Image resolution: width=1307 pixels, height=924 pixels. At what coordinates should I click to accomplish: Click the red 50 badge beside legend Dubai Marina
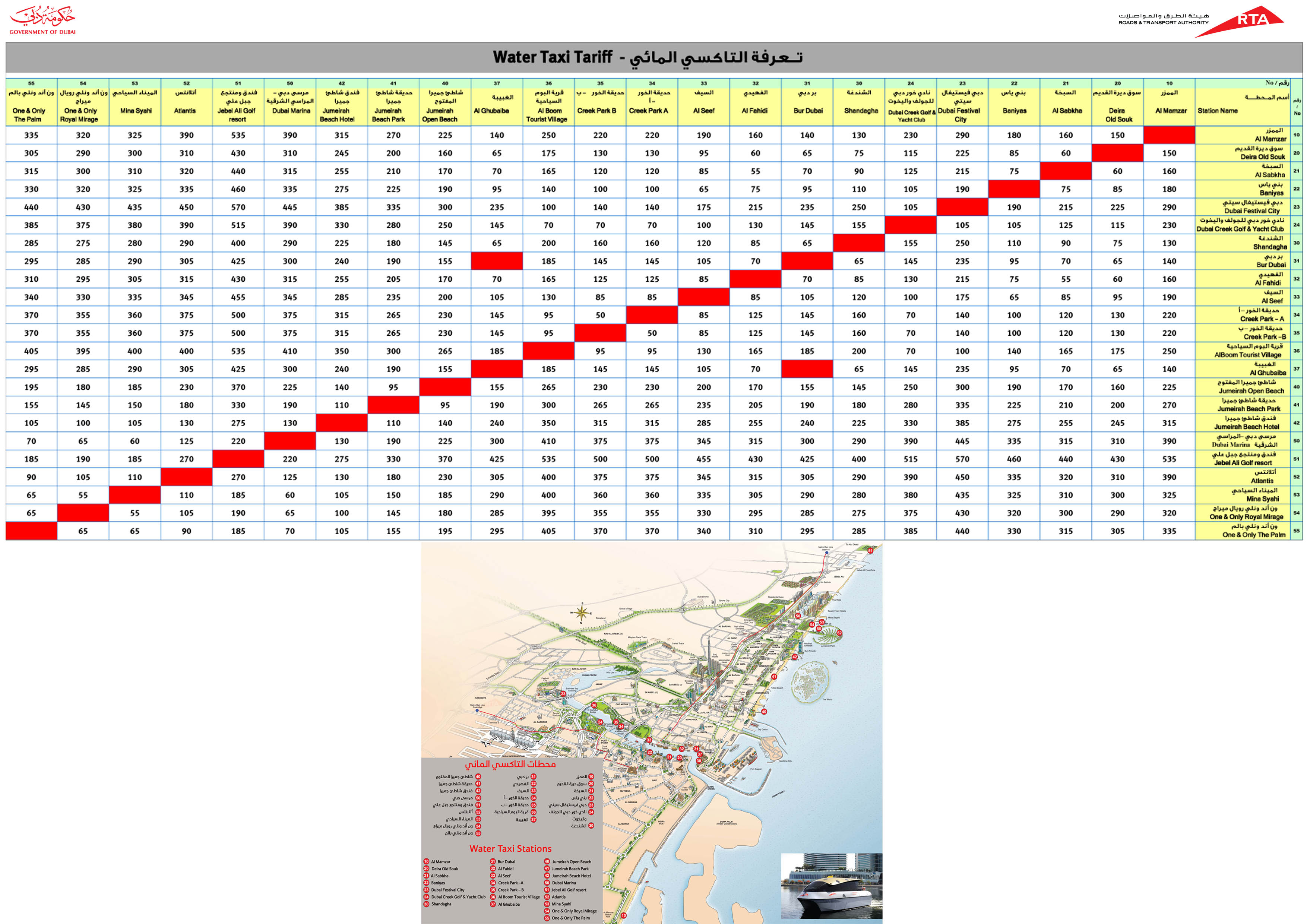tap(547, 883)
